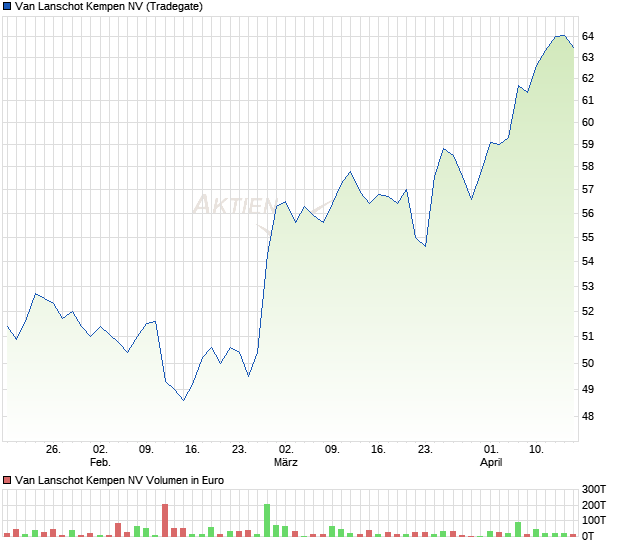The height and width of the screenshot is (546, 620).
Task: Click the chart title Van Lanschot Kempen NV (Tradegate)
Action: 109,6
